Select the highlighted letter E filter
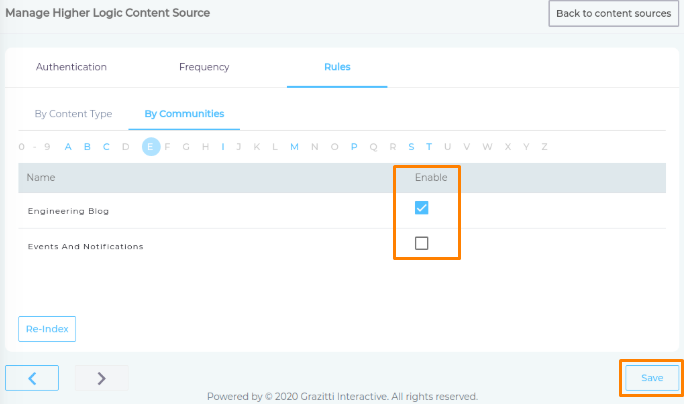Viewport: 684px width, 406px height. pyautogui.click(x=150, y=147)
